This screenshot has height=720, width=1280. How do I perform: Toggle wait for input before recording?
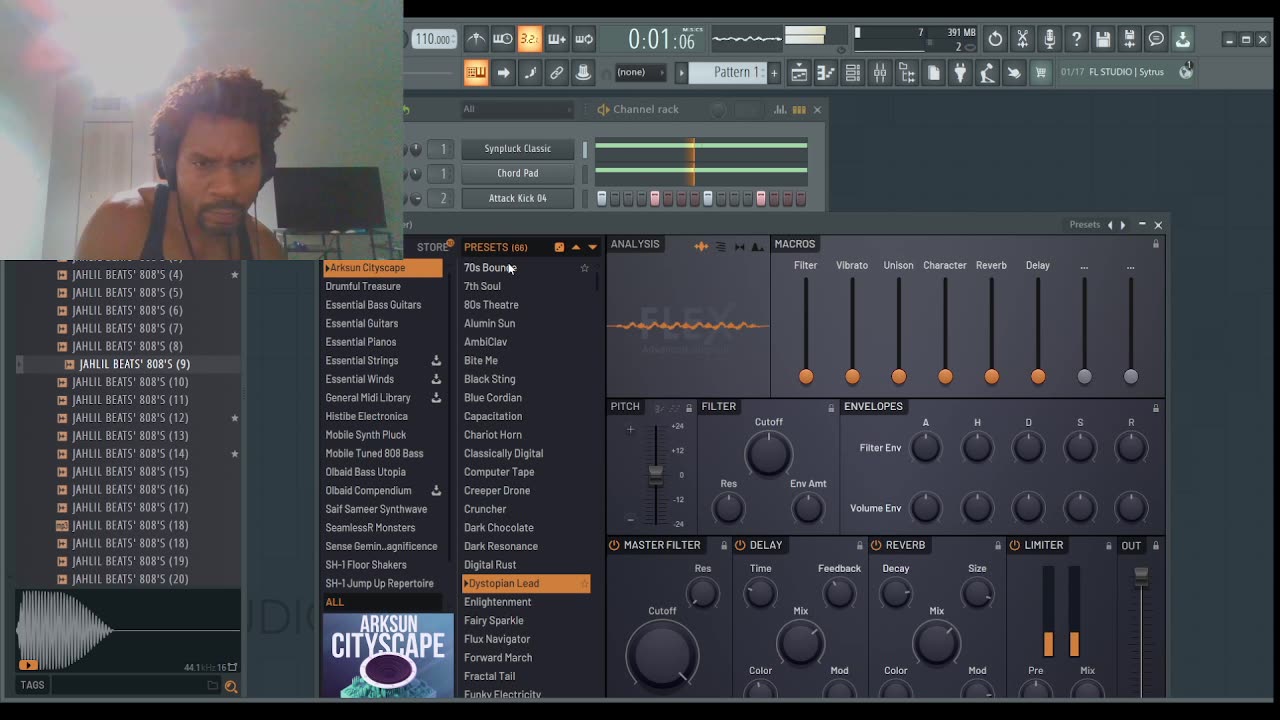click(x=503, y=39)
